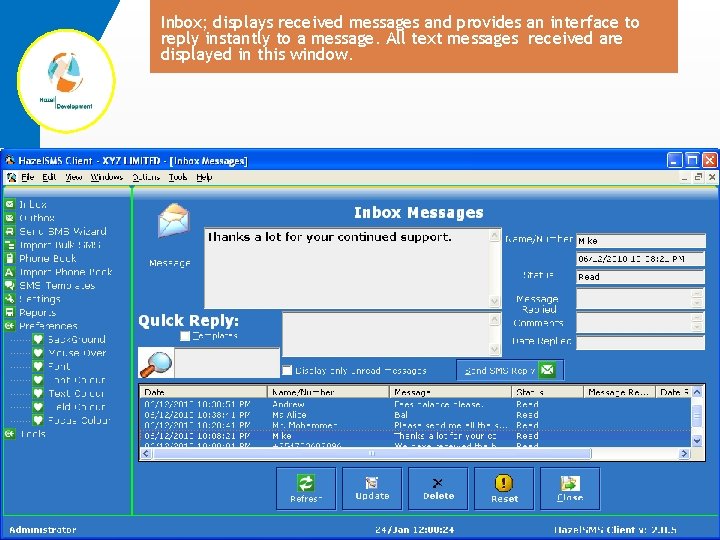Click the Reset button
This screenshot has width=720, height=540.
coord(504,489)
